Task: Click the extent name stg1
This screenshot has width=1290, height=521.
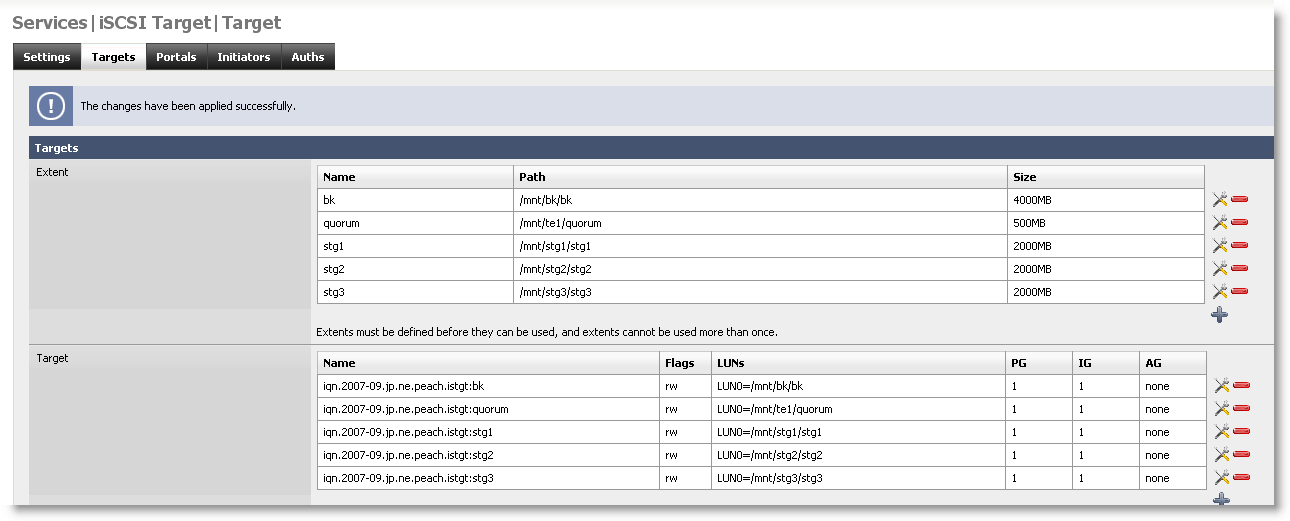Action: tap(333, 246)
